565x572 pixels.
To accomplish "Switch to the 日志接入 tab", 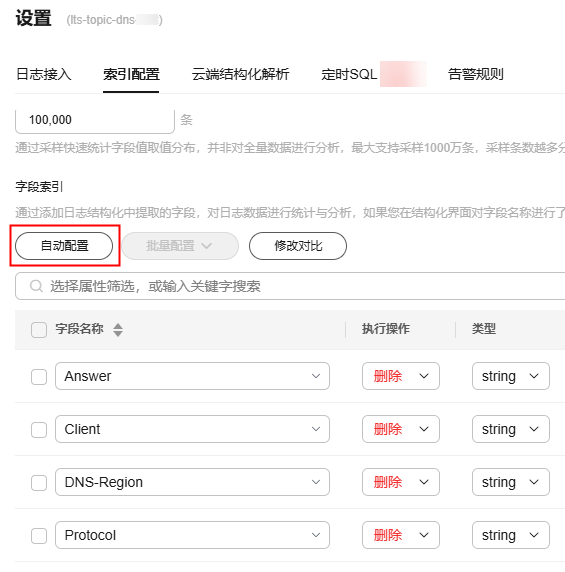I will (44, 74).
